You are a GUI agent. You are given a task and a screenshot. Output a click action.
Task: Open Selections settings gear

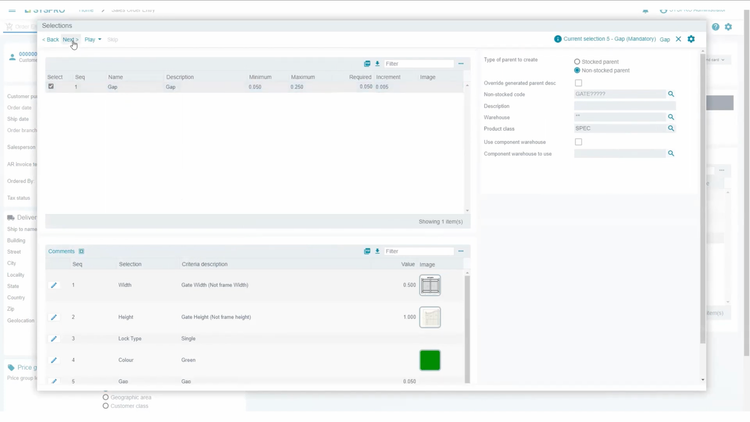click(x=691, y=39)
